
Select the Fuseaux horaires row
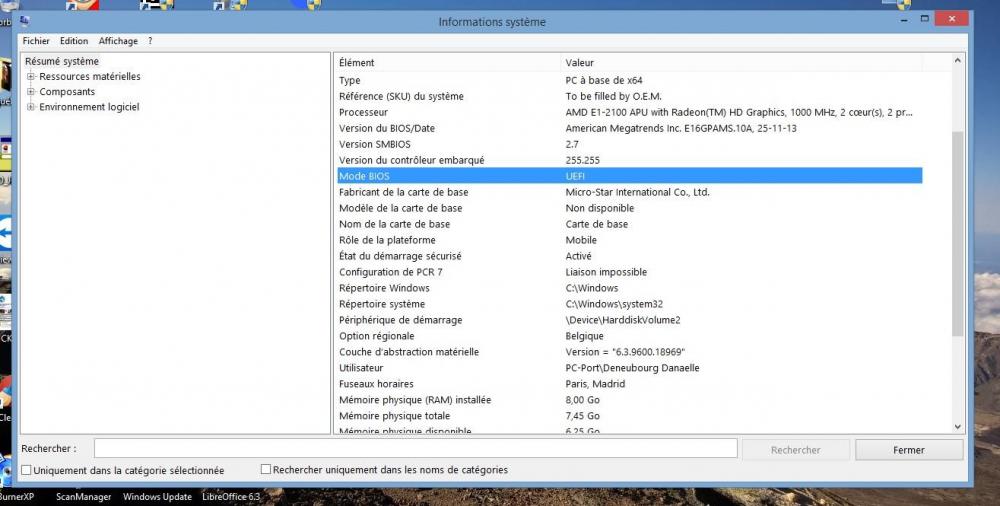(629, 383)
